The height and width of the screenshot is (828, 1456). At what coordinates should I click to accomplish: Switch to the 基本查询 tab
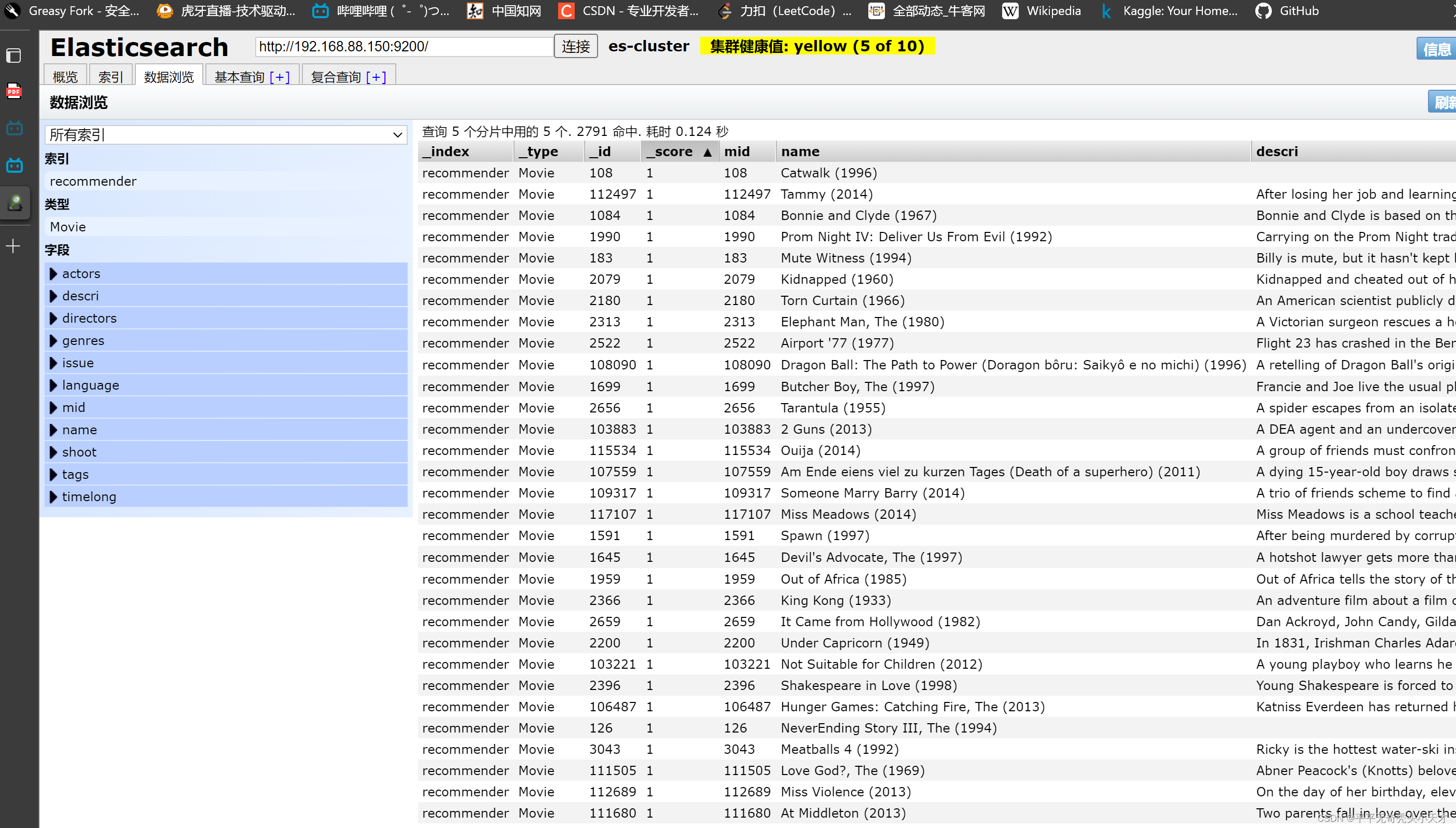(239, 77)
